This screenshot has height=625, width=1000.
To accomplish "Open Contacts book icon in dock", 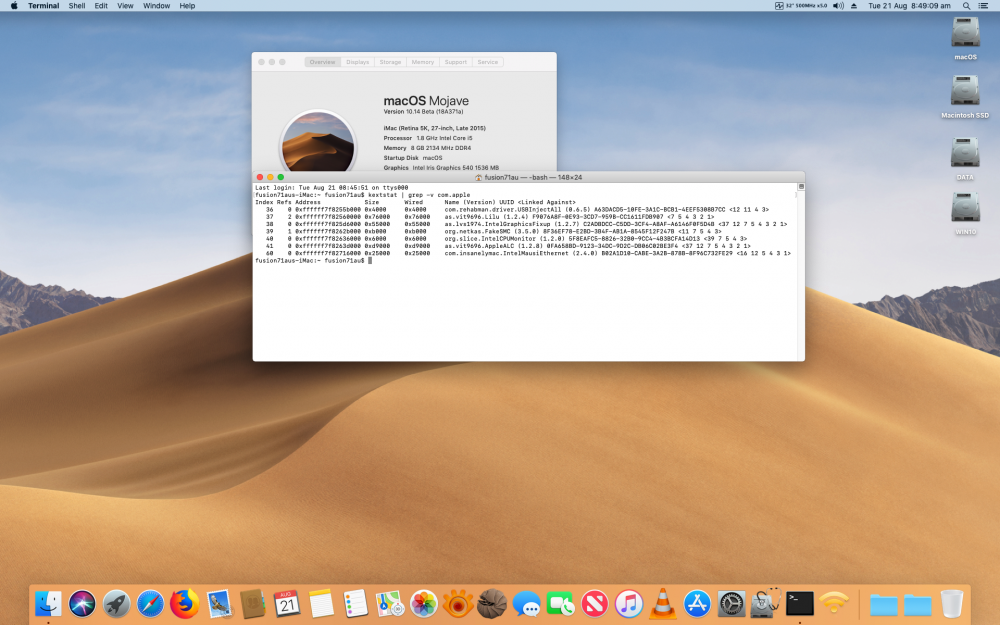I will [x=253, y=603].
